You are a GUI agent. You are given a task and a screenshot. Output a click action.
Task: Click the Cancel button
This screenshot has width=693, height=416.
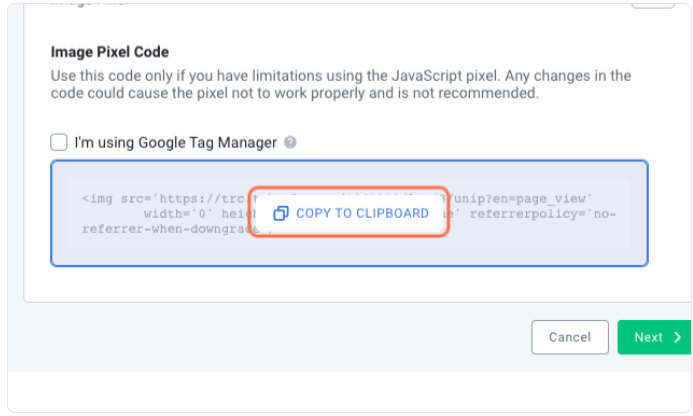click(570, 337)
